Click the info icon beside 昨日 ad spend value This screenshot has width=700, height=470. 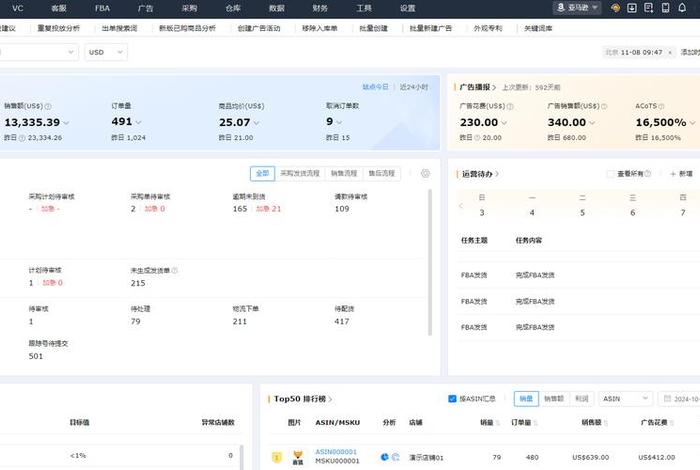[477, 138]
